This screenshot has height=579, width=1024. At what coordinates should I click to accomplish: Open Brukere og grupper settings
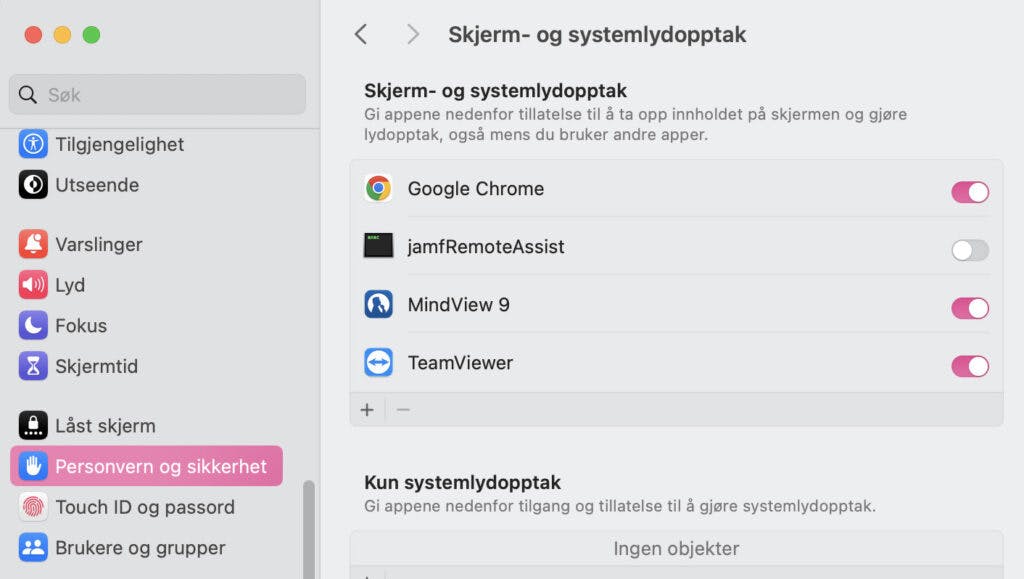click(140, 548)
